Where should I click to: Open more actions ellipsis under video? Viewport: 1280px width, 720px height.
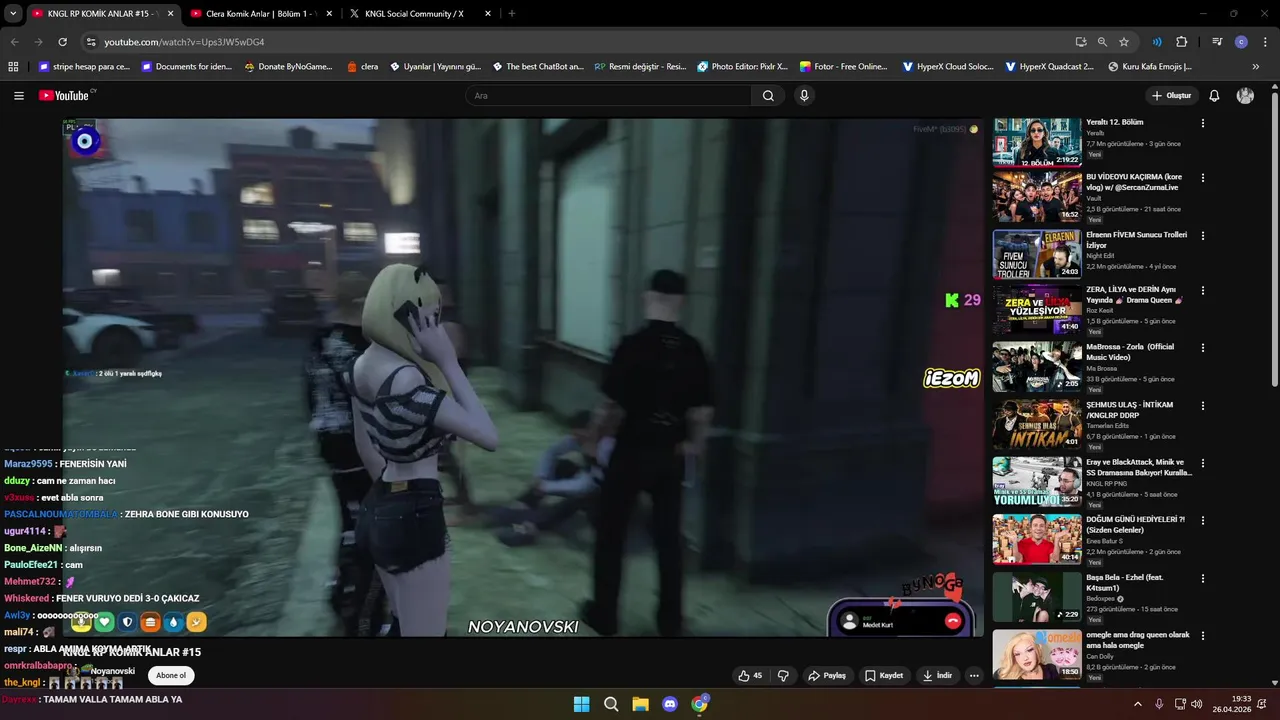point(974,676)
